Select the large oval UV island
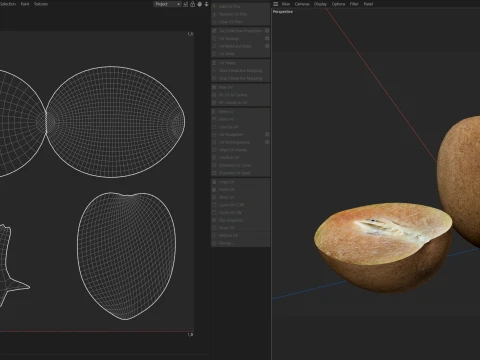The height and width of the screenshot is (360, 480). point(115,122)
